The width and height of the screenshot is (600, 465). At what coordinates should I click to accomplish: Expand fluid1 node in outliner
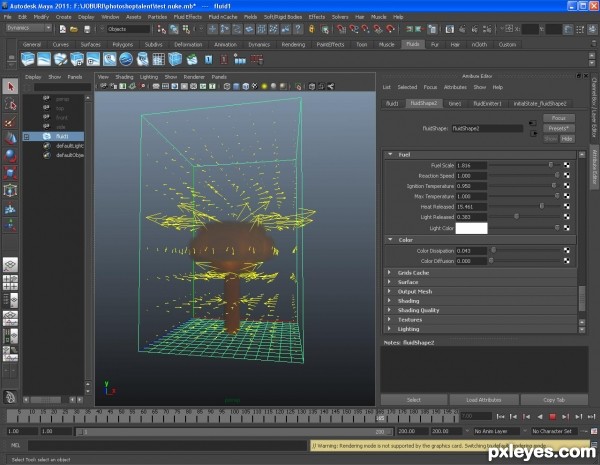pyautogui.click(x=26, y=136)
